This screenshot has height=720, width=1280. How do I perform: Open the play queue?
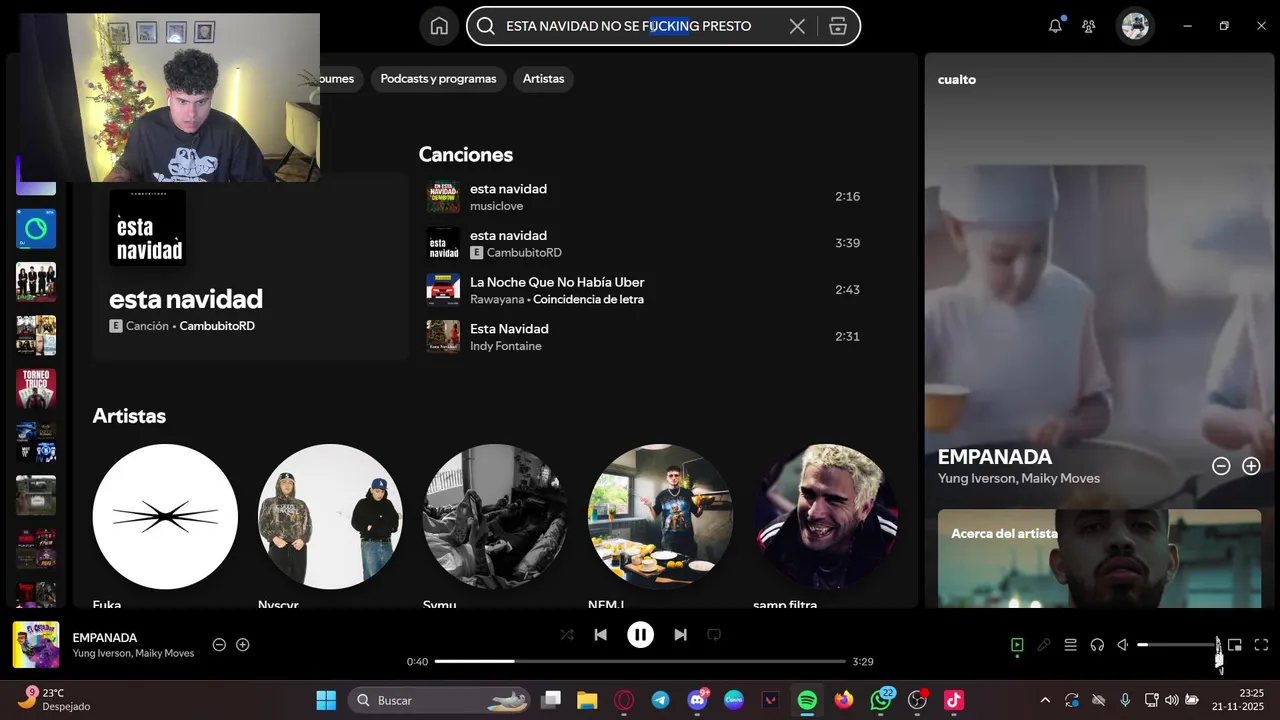(1070, 645)
